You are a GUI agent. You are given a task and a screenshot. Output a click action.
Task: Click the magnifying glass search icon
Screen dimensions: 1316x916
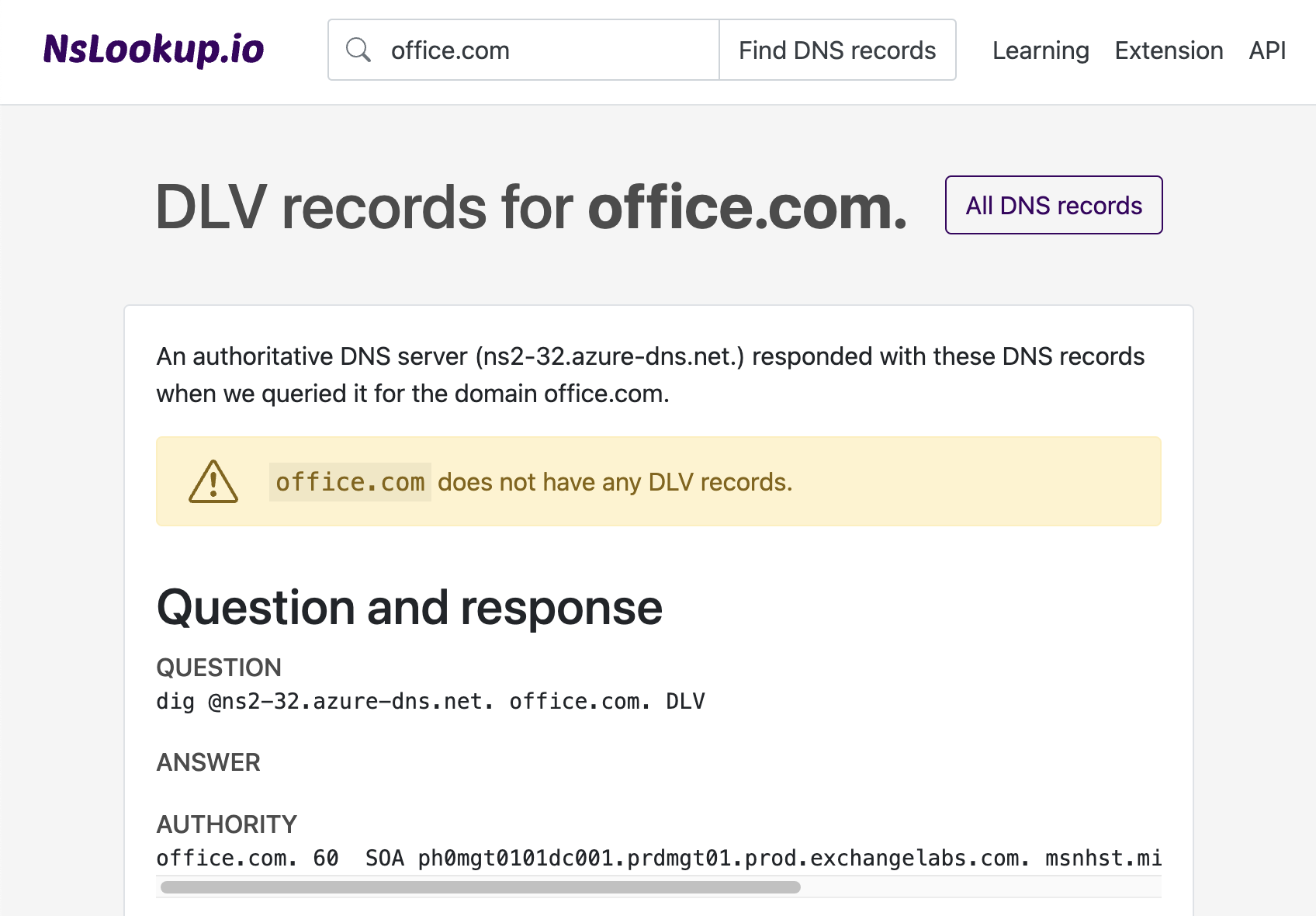click(x=358, y=49)
